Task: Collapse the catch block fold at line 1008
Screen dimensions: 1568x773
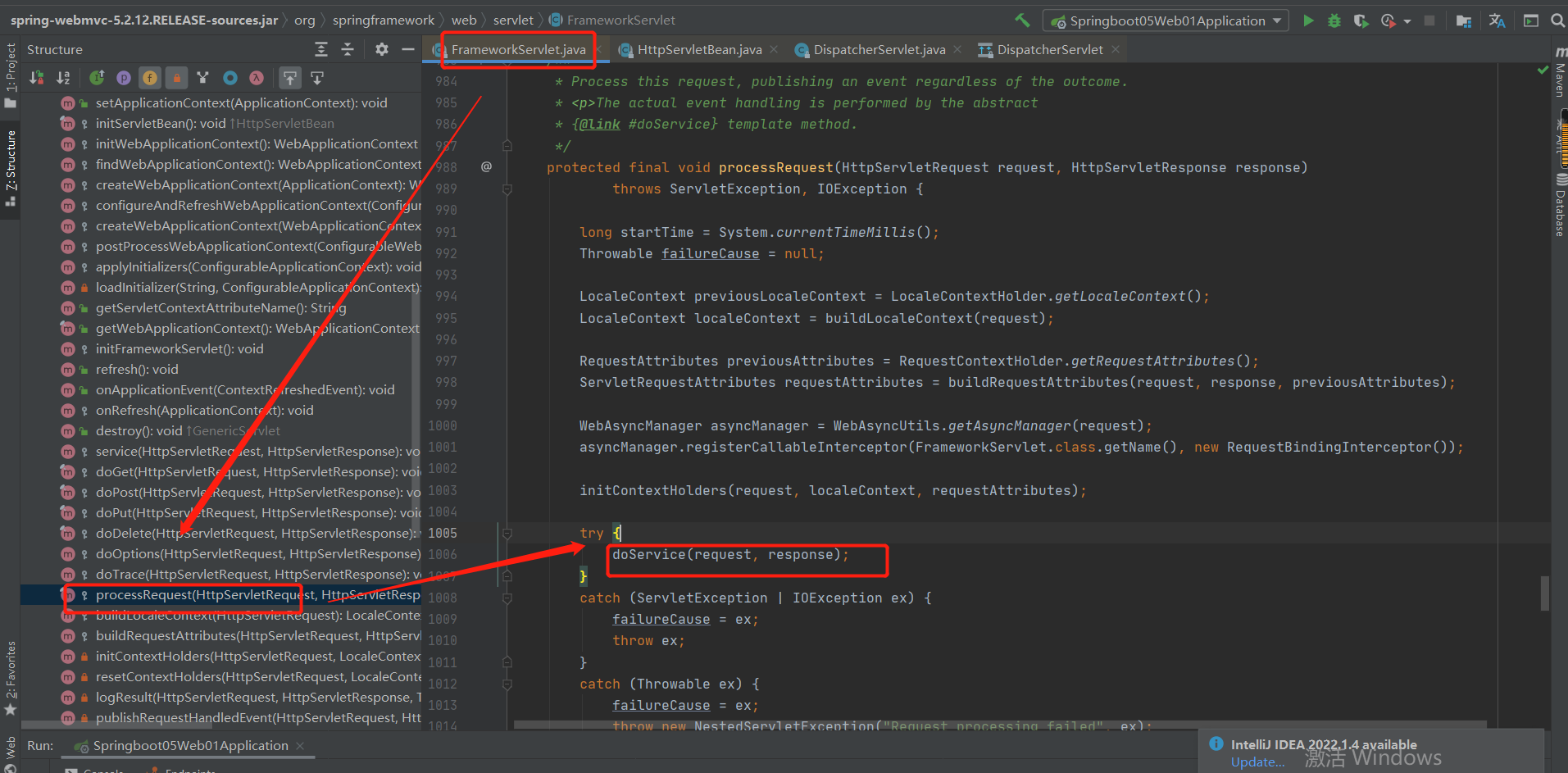Action: [x=507, y=598]
